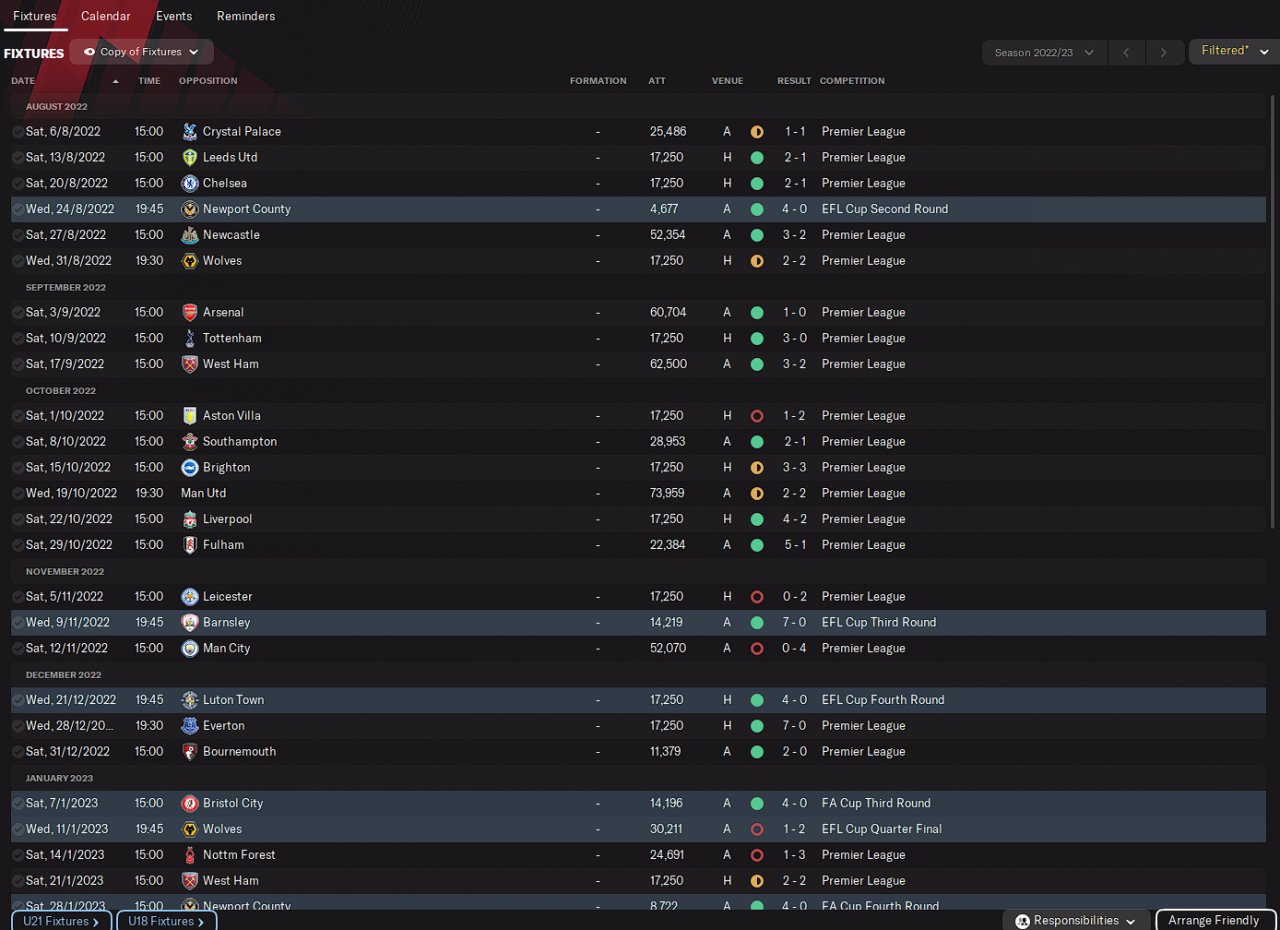Click the Aston Villa club badge
Screen dimensions: 1280x930
[190, 416]
